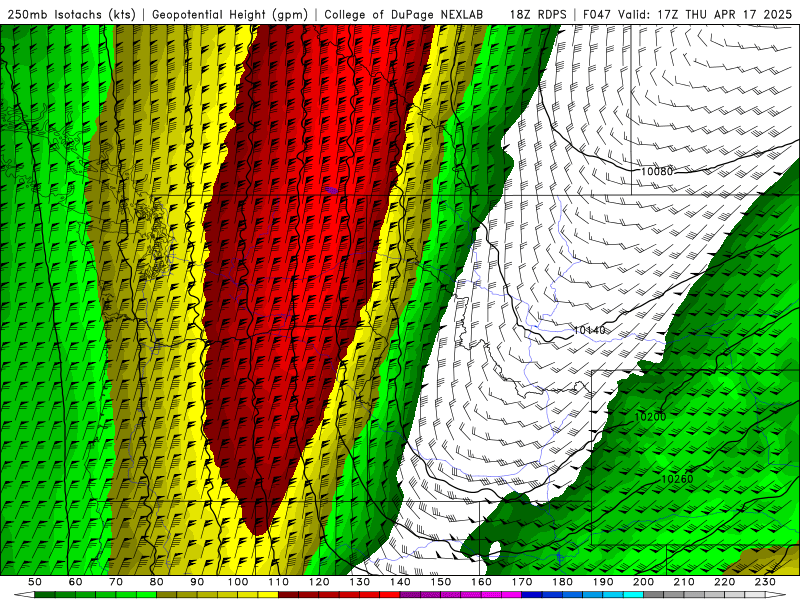Screen dimensions: 800x600
Task: Click the 150 value on the color scale
Action: (x=441, y=582)
